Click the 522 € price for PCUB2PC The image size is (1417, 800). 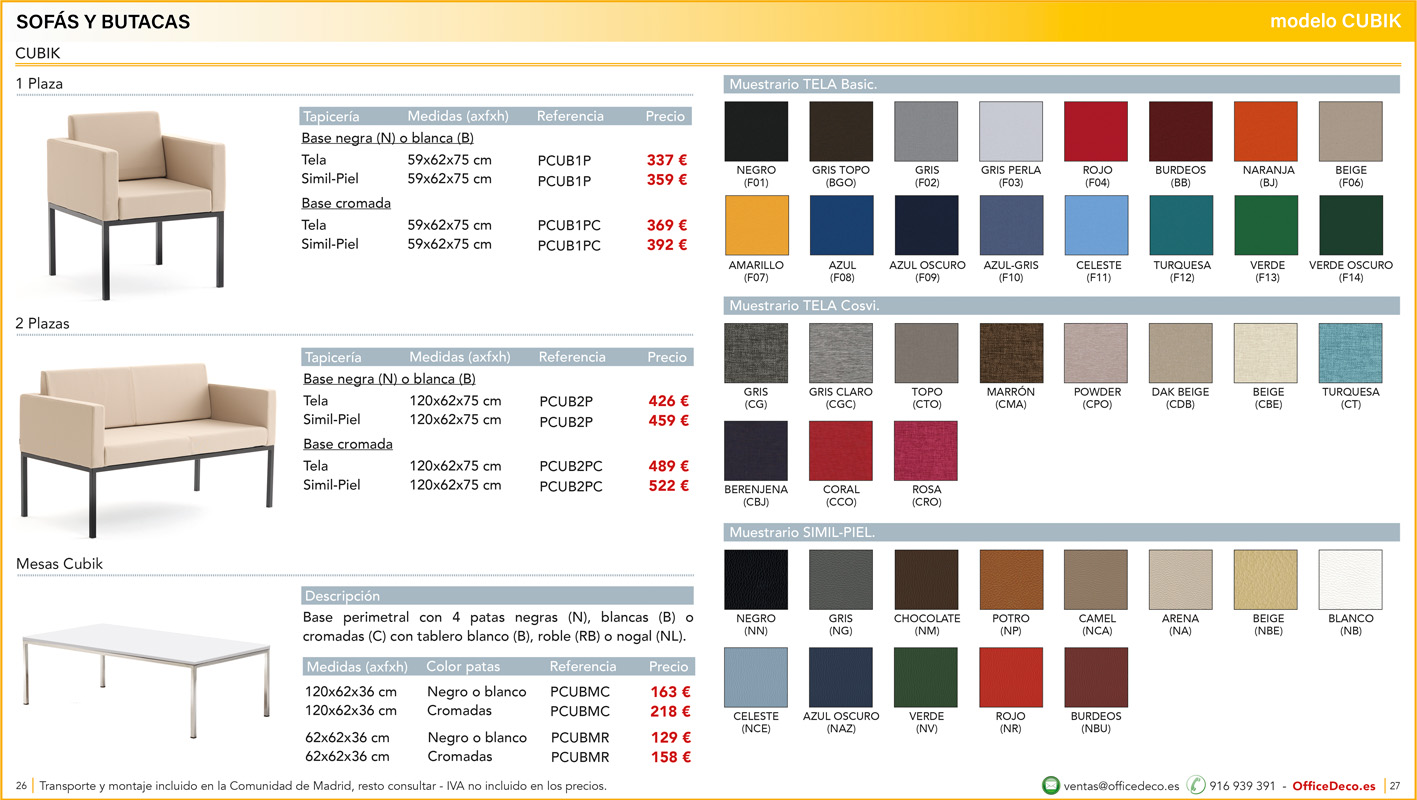668,486
